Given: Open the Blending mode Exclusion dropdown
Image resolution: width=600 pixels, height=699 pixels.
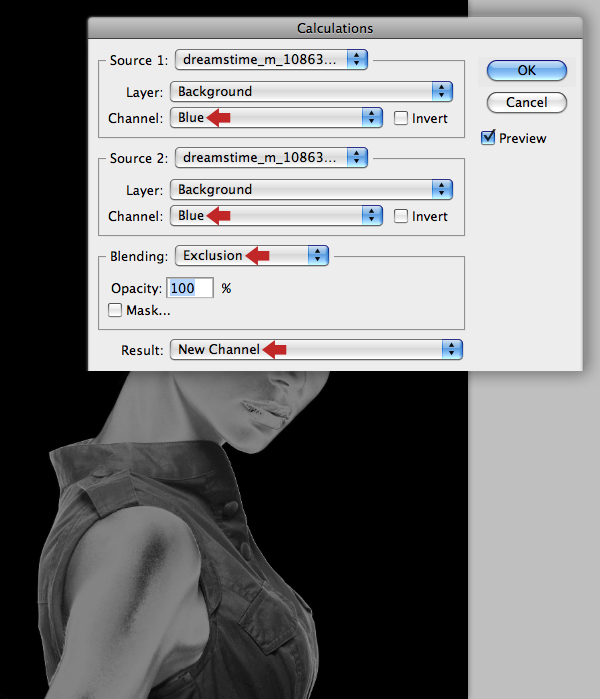Looking at the screenshot, I should (x=252, y=255).
